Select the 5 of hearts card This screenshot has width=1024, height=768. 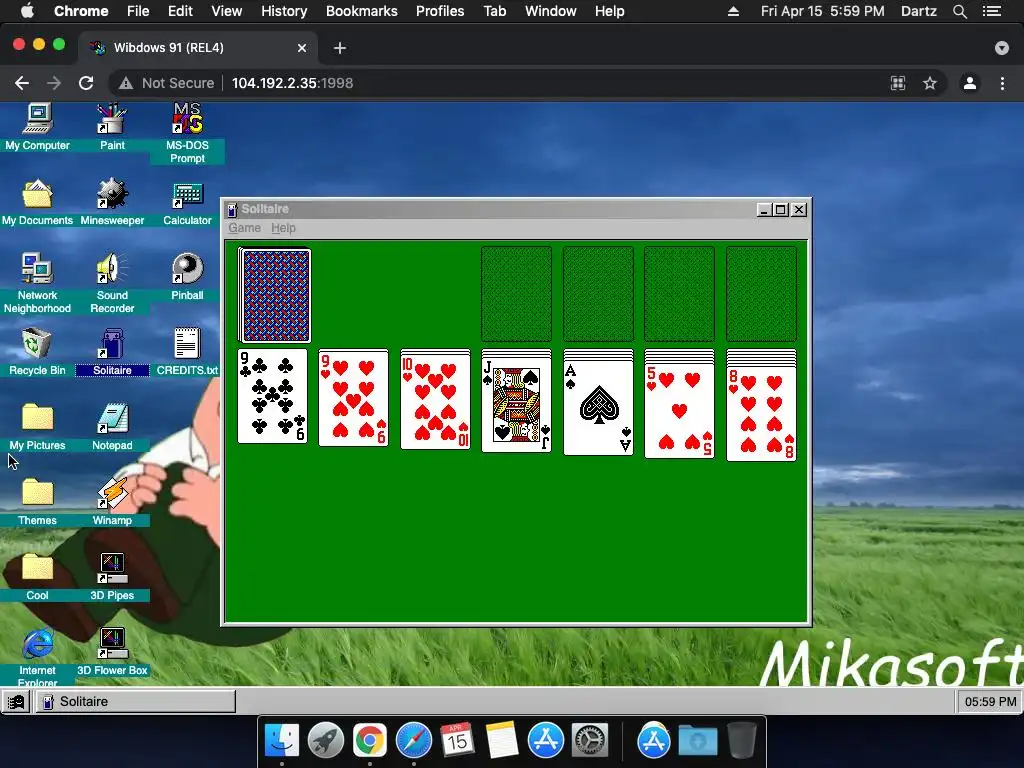click(679, 412)
